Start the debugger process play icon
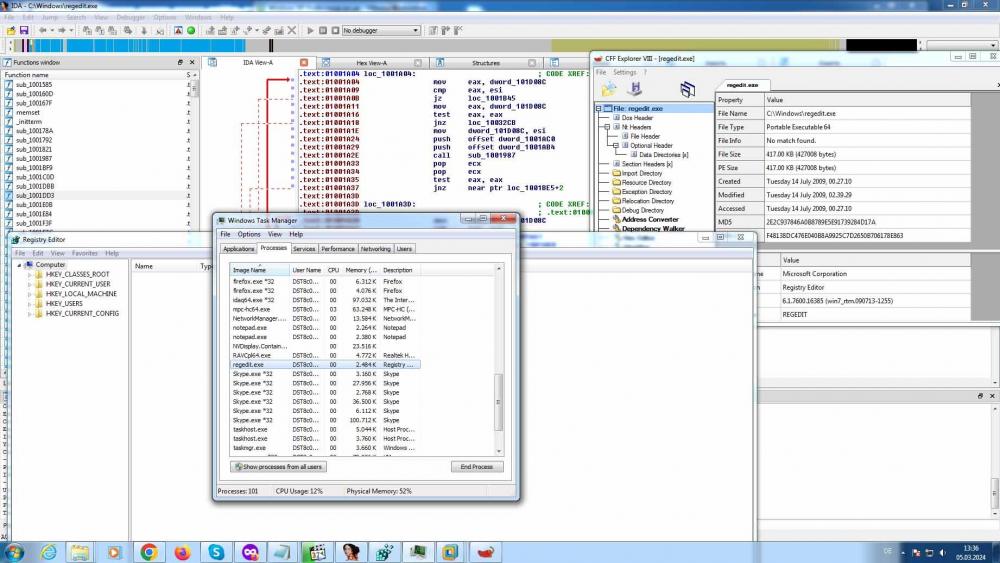1000x563 pixels. pos(310,31)
